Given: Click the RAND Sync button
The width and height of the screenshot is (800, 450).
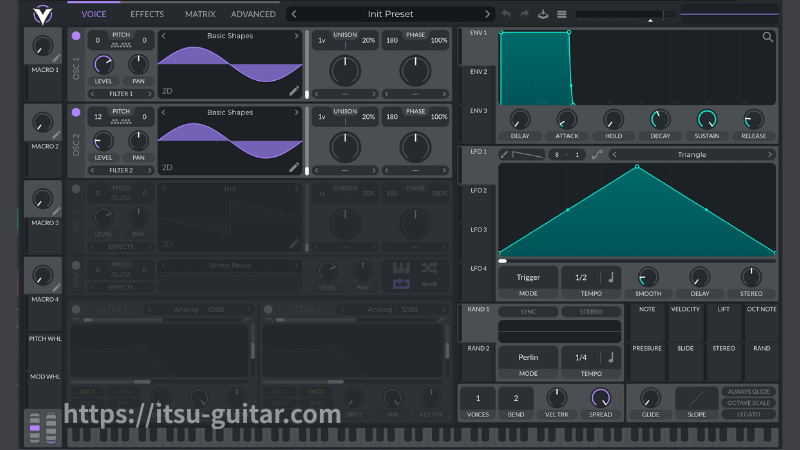Looking at the screenshot, I should coord(528,311).
